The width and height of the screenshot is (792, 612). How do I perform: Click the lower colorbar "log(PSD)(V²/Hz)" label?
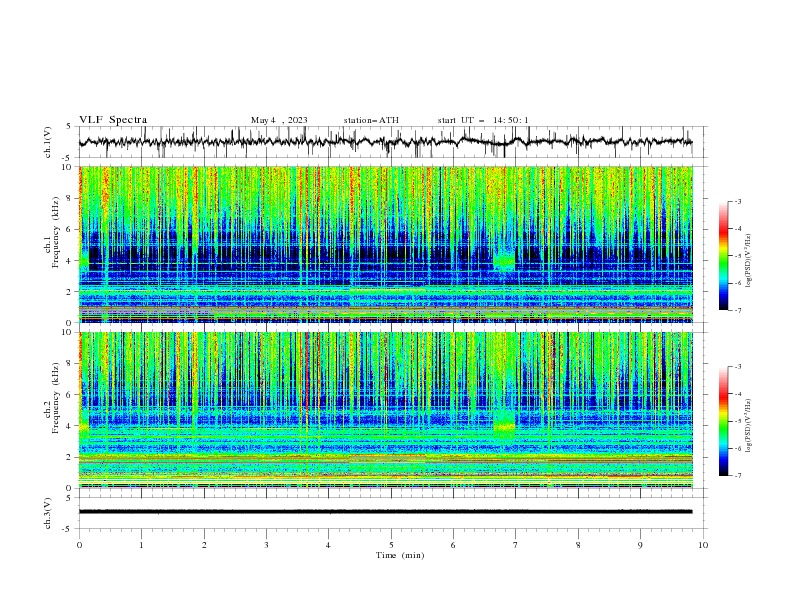click(750, 425)
